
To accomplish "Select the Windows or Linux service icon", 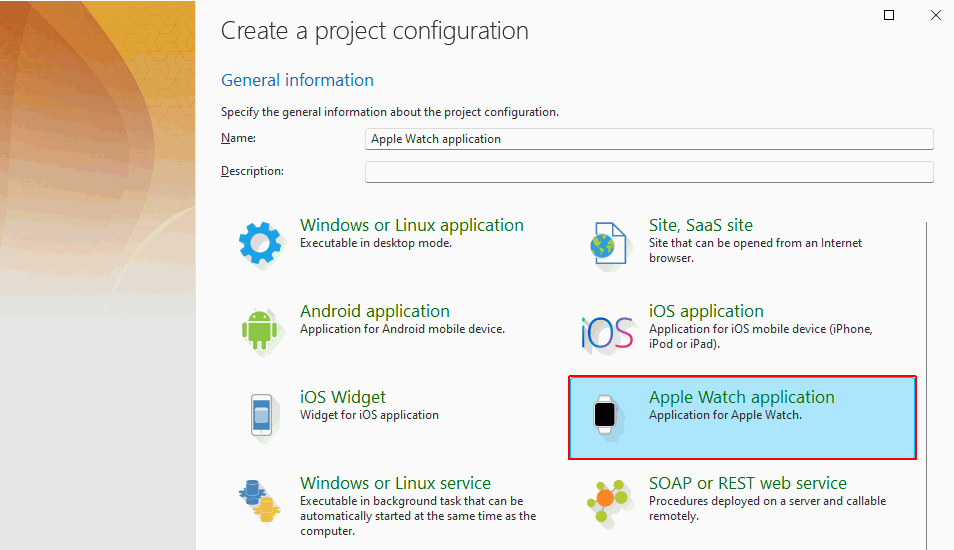I will 259,501.
